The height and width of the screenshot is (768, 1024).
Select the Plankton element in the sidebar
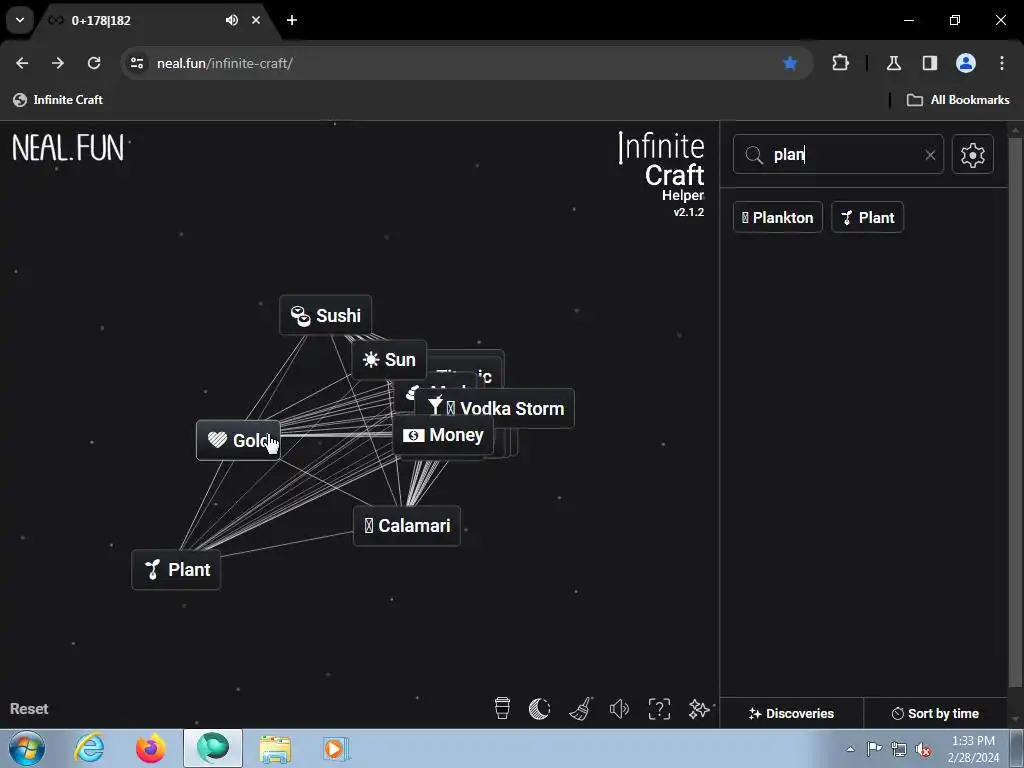tap(777, 217)
